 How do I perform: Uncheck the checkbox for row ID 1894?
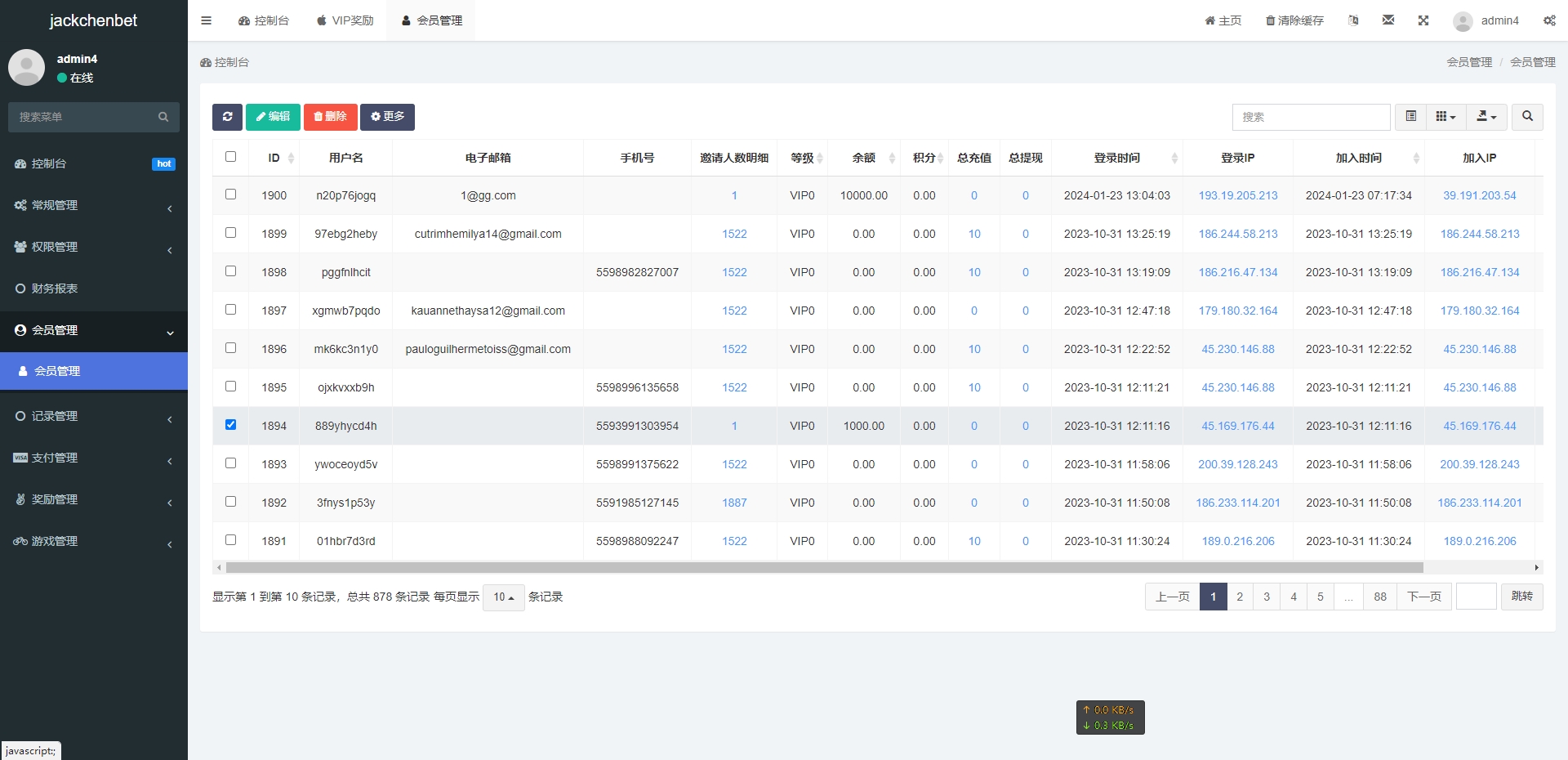coord(231,425)
